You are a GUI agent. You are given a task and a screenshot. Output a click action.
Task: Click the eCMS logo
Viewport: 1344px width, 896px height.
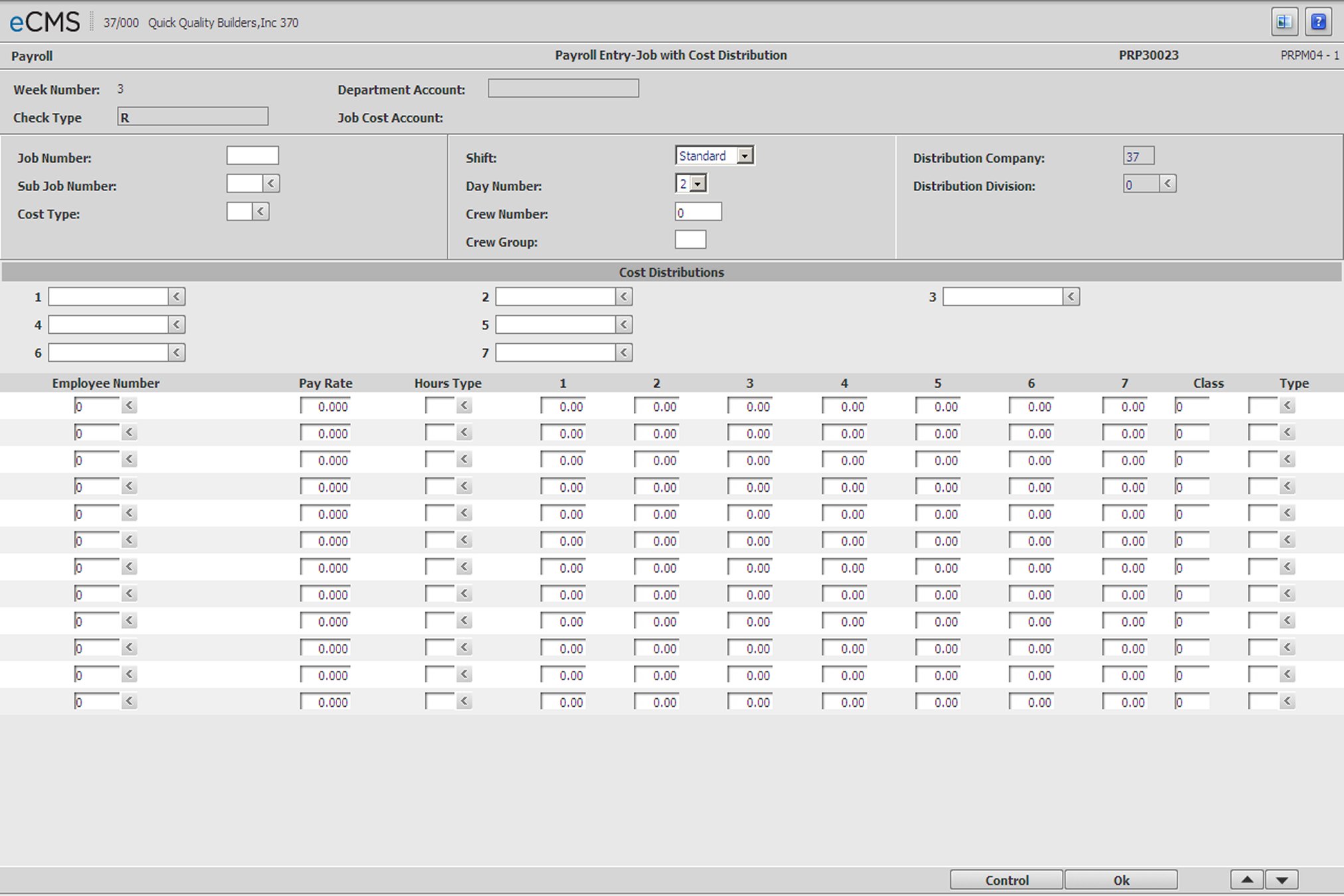44,22
